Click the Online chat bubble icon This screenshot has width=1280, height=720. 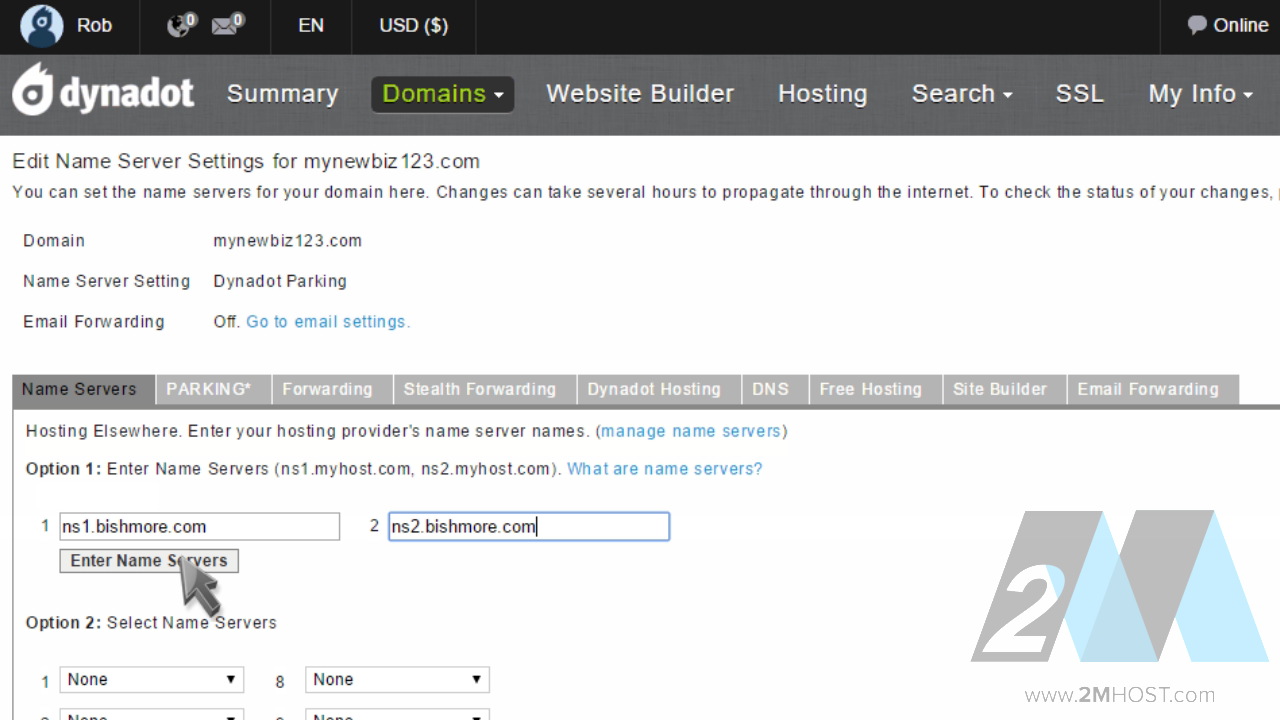tap(1196, 26)
